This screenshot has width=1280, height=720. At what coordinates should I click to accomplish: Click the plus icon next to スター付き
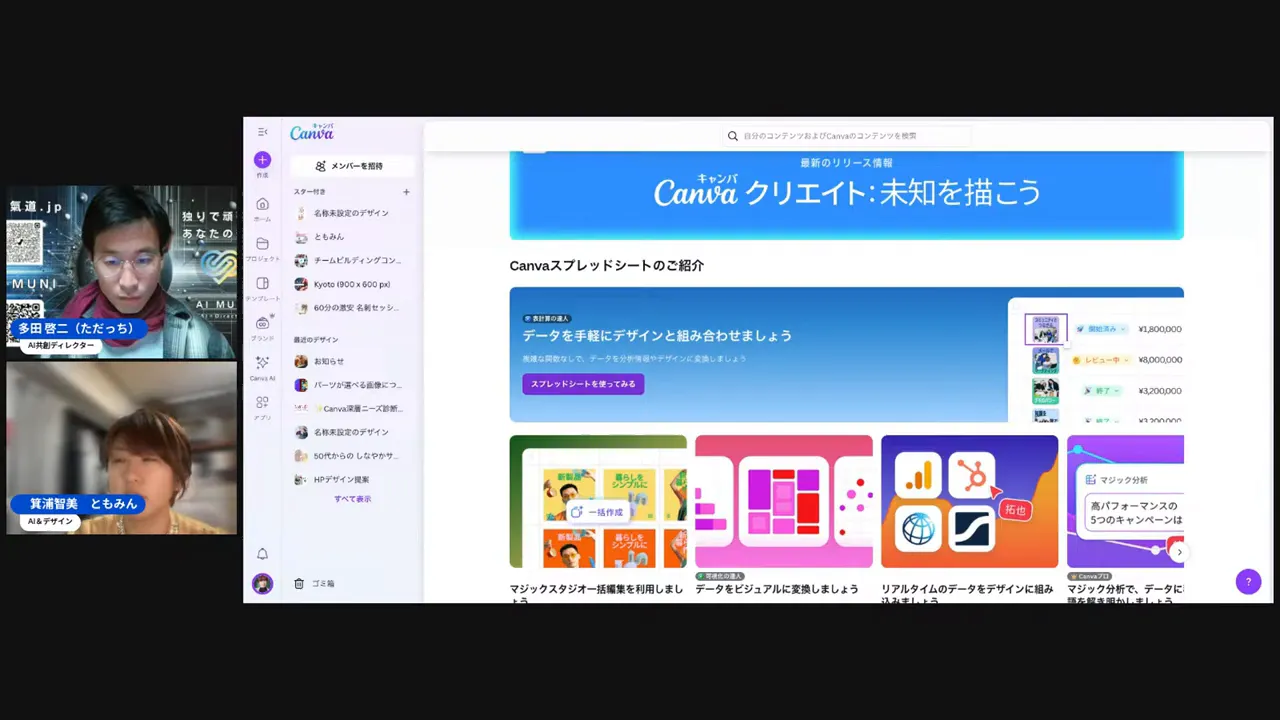point(406,192)
